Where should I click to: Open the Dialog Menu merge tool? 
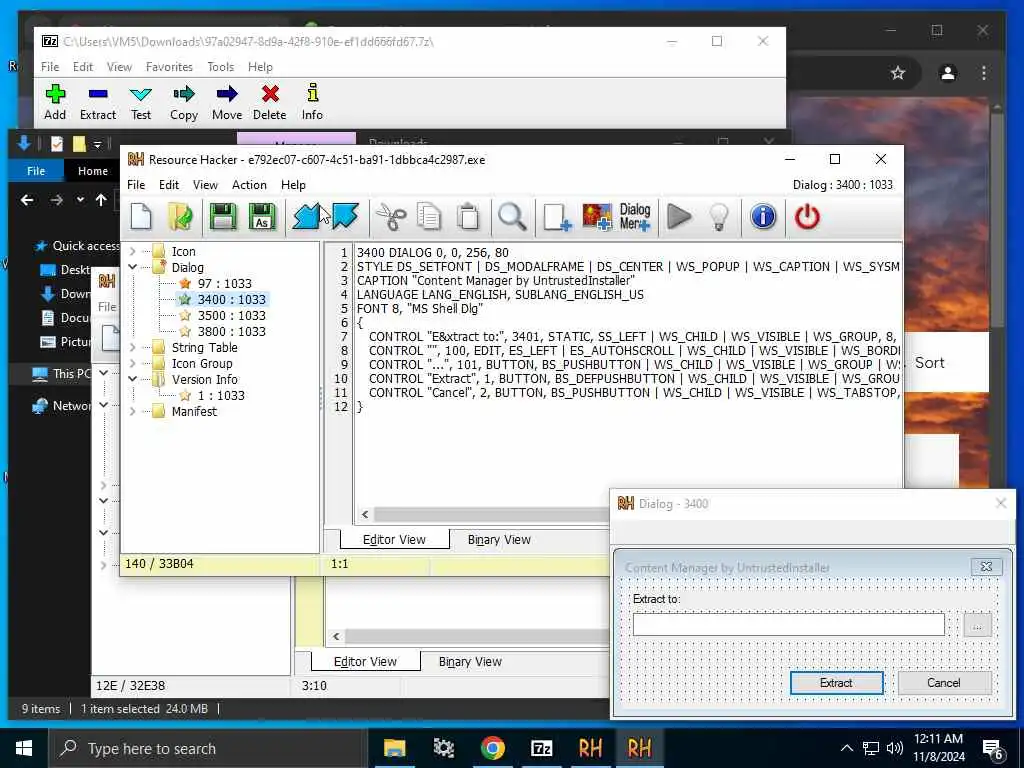tap(635, 217)
